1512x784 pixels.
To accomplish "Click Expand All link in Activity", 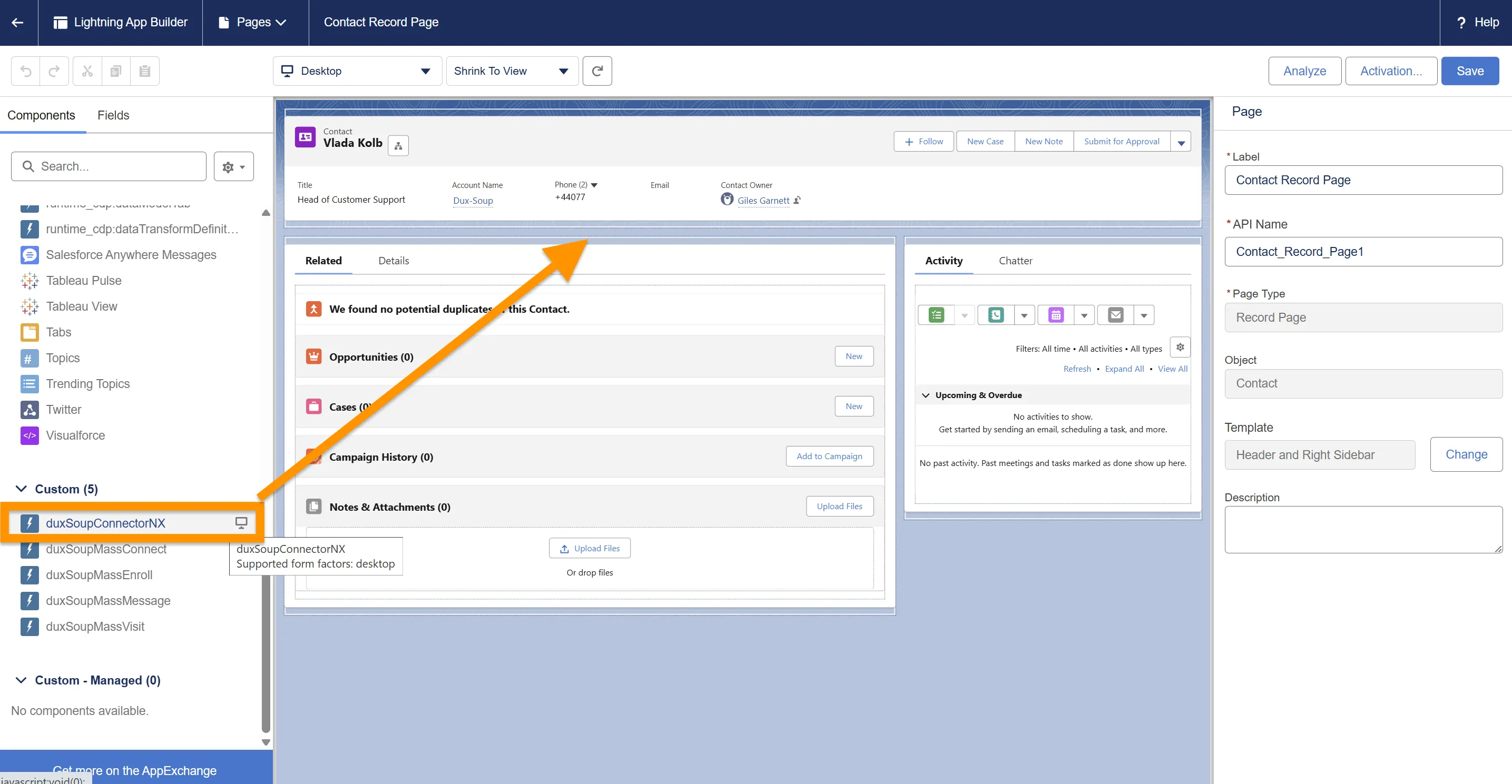I will point(1124,369).
